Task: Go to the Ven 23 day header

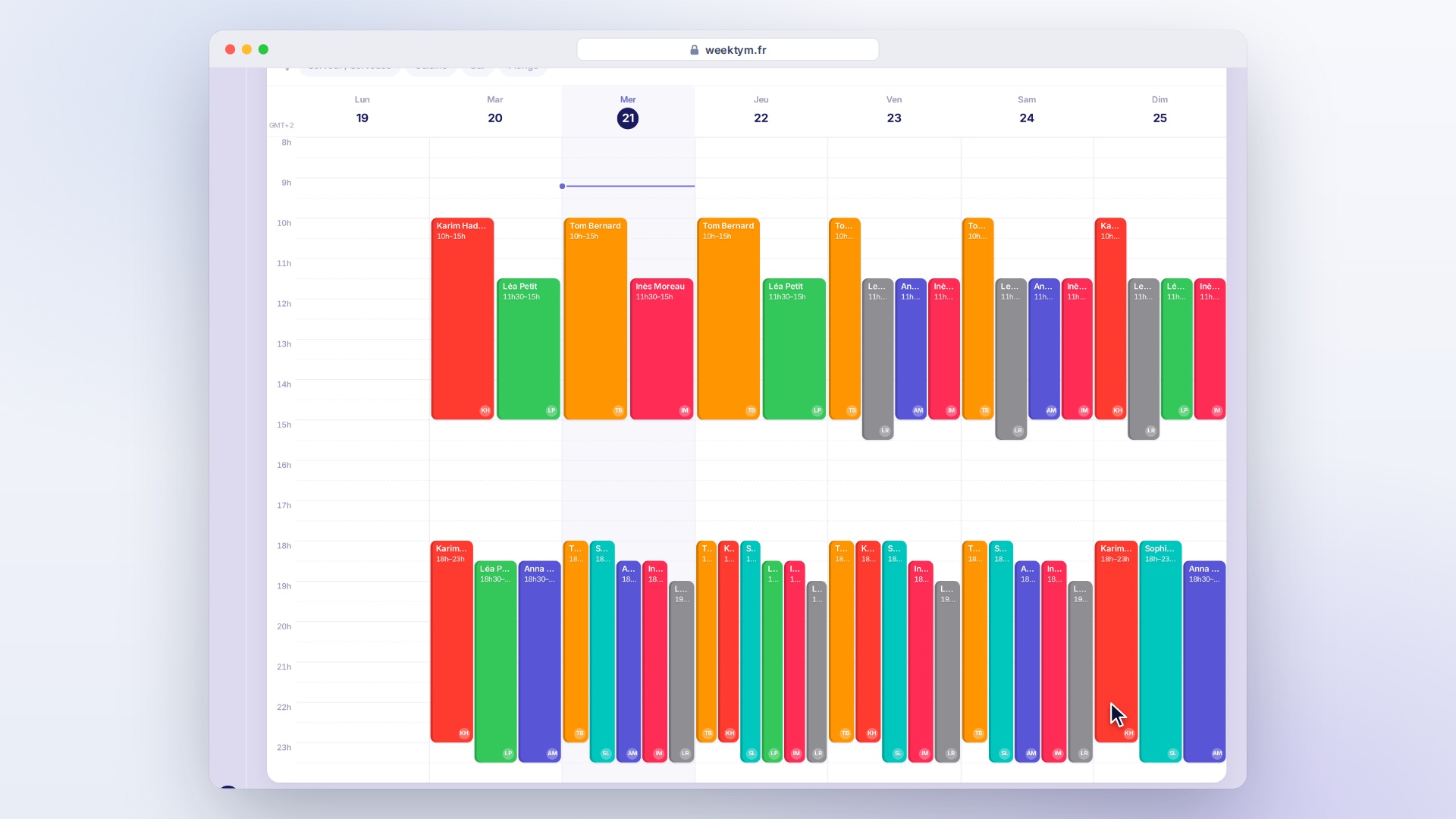Action: click(x=894, y=111)
